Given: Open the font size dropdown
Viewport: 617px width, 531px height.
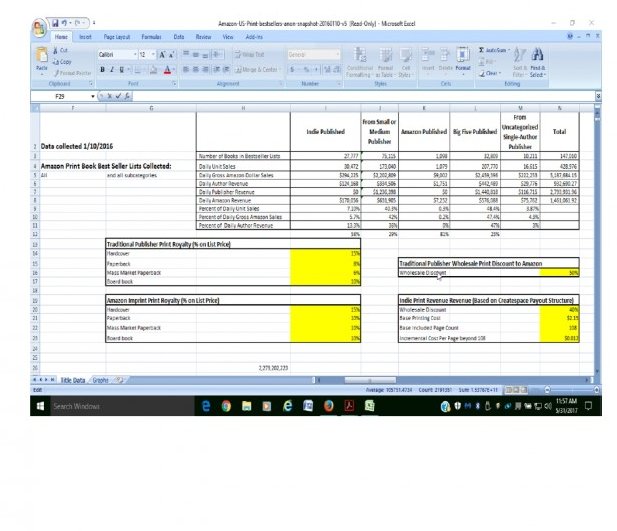Looking at the screenshot, I should point(153,55).
